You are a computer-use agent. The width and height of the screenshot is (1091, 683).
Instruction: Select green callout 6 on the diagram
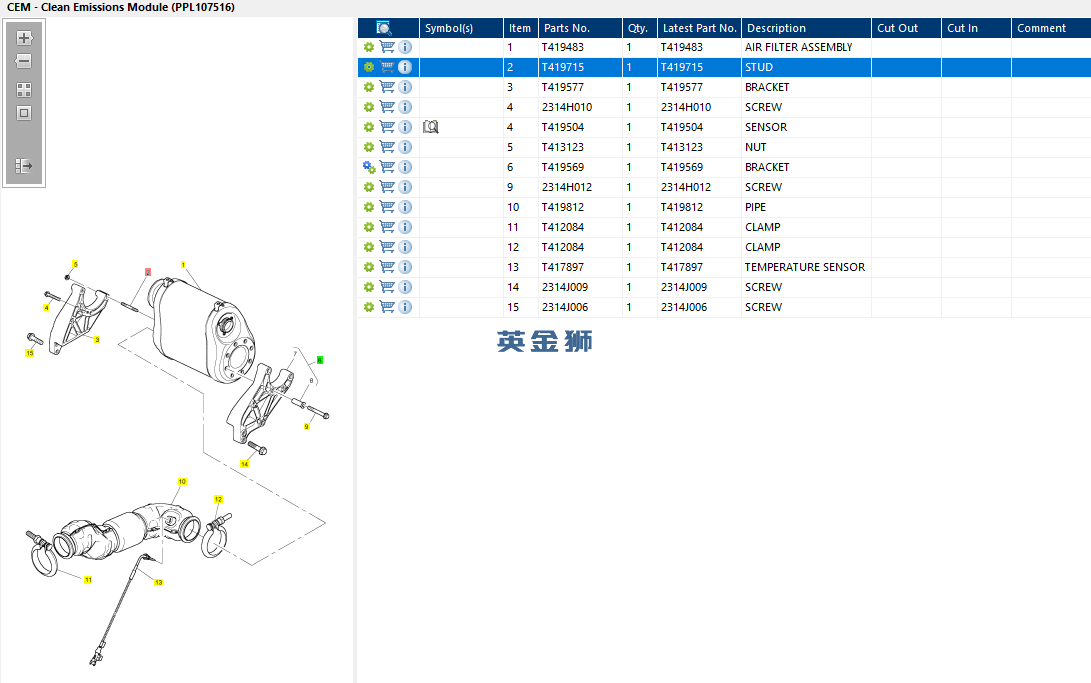tap(319, 360)
